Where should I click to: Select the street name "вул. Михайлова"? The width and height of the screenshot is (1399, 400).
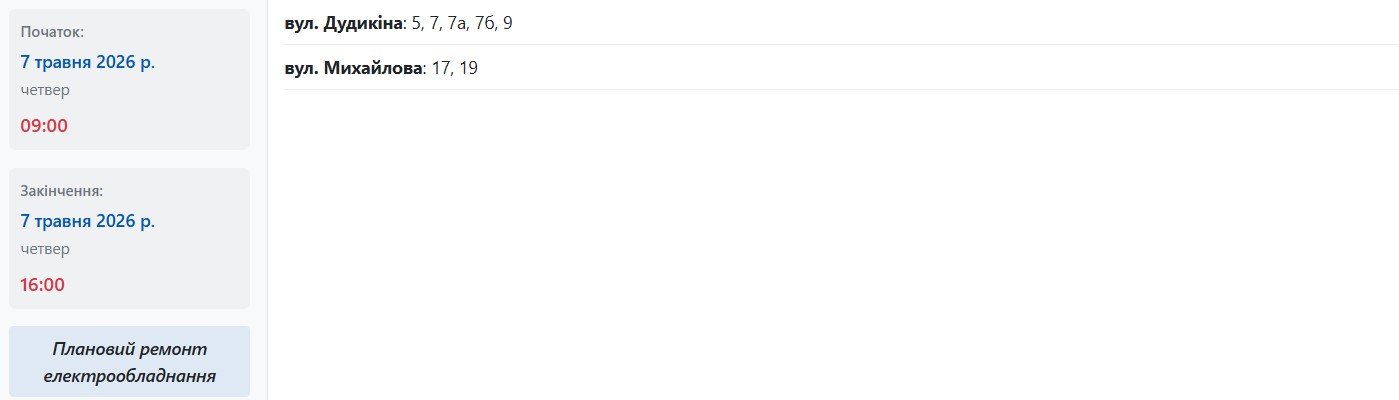pyautogui.click(x=355, y=68)
